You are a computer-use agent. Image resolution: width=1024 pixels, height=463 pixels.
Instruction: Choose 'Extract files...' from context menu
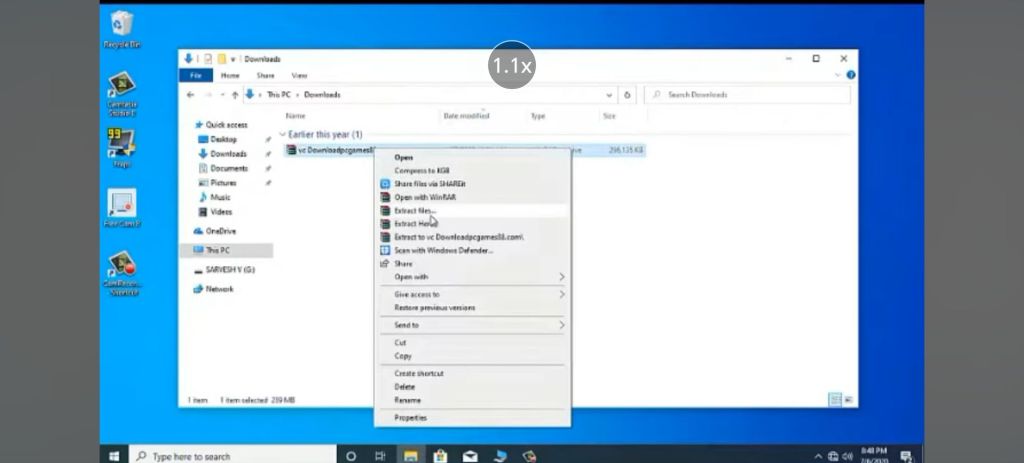tap(415, 211)
